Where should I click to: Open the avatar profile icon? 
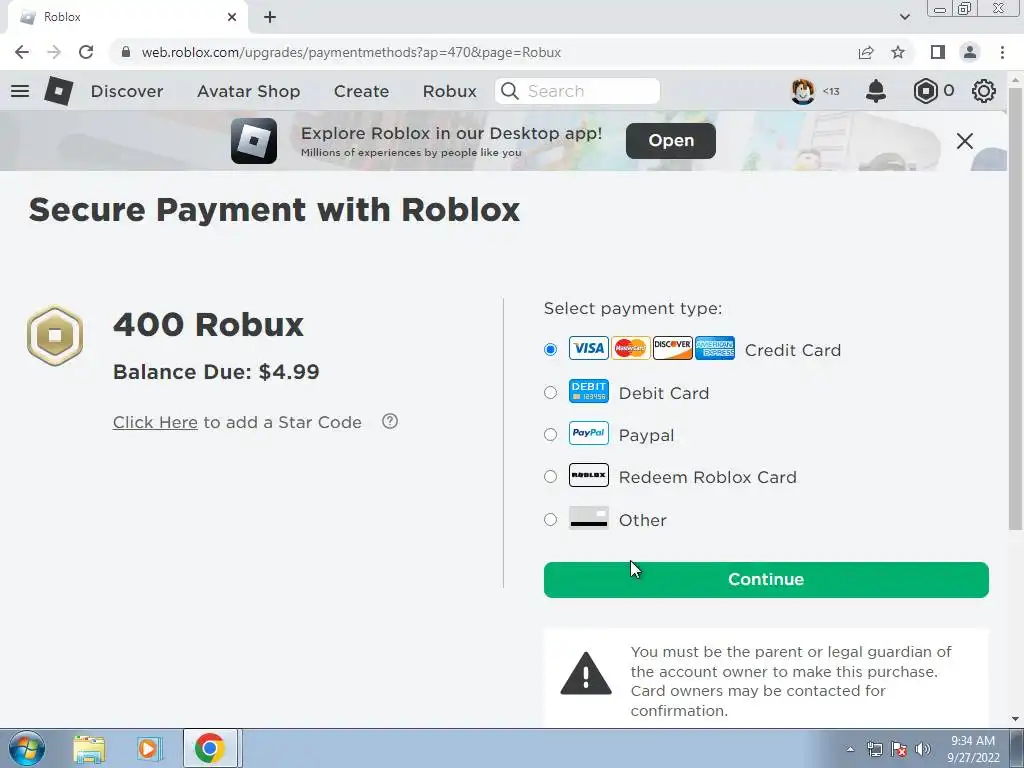pyautogui.click(x=803, y=91)
